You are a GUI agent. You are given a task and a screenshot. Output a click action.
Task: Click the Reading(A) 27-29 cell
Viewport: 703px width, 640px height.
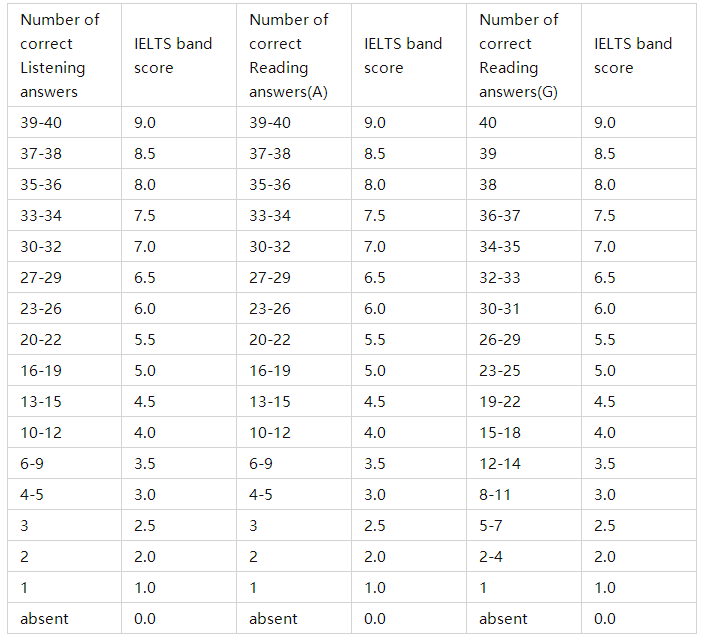click(294, 277)
